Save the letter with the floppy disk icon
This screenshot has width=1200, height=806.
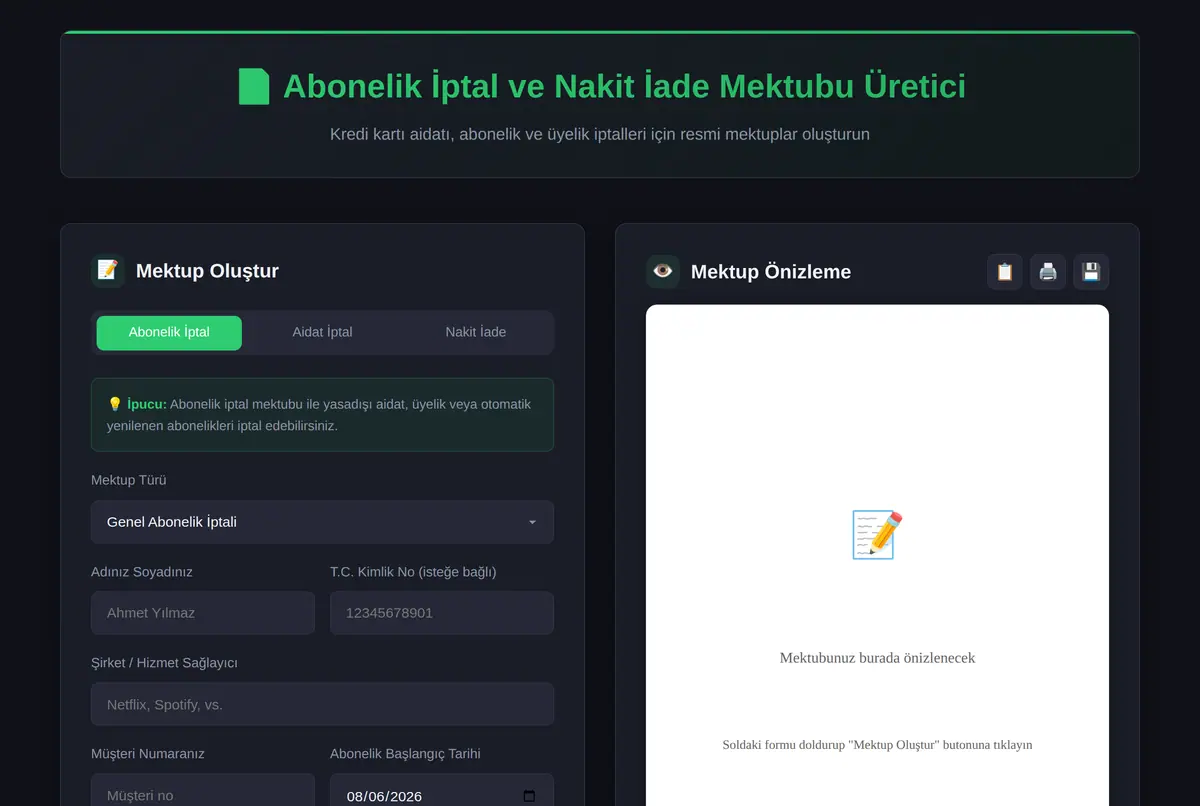click(x=1091, y=272)
